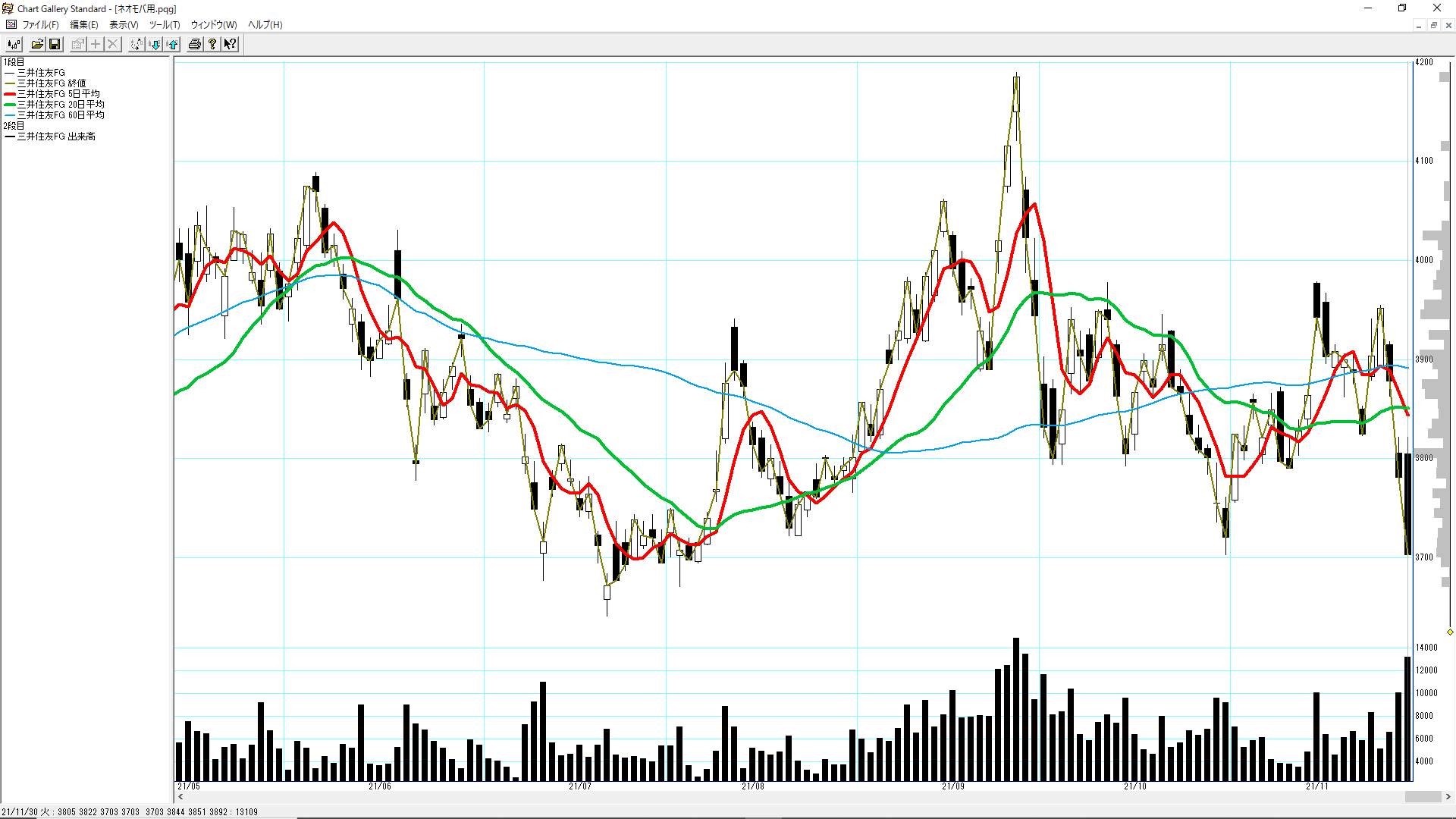
Task: Activate the context help pointer icon
Action: 230,45
